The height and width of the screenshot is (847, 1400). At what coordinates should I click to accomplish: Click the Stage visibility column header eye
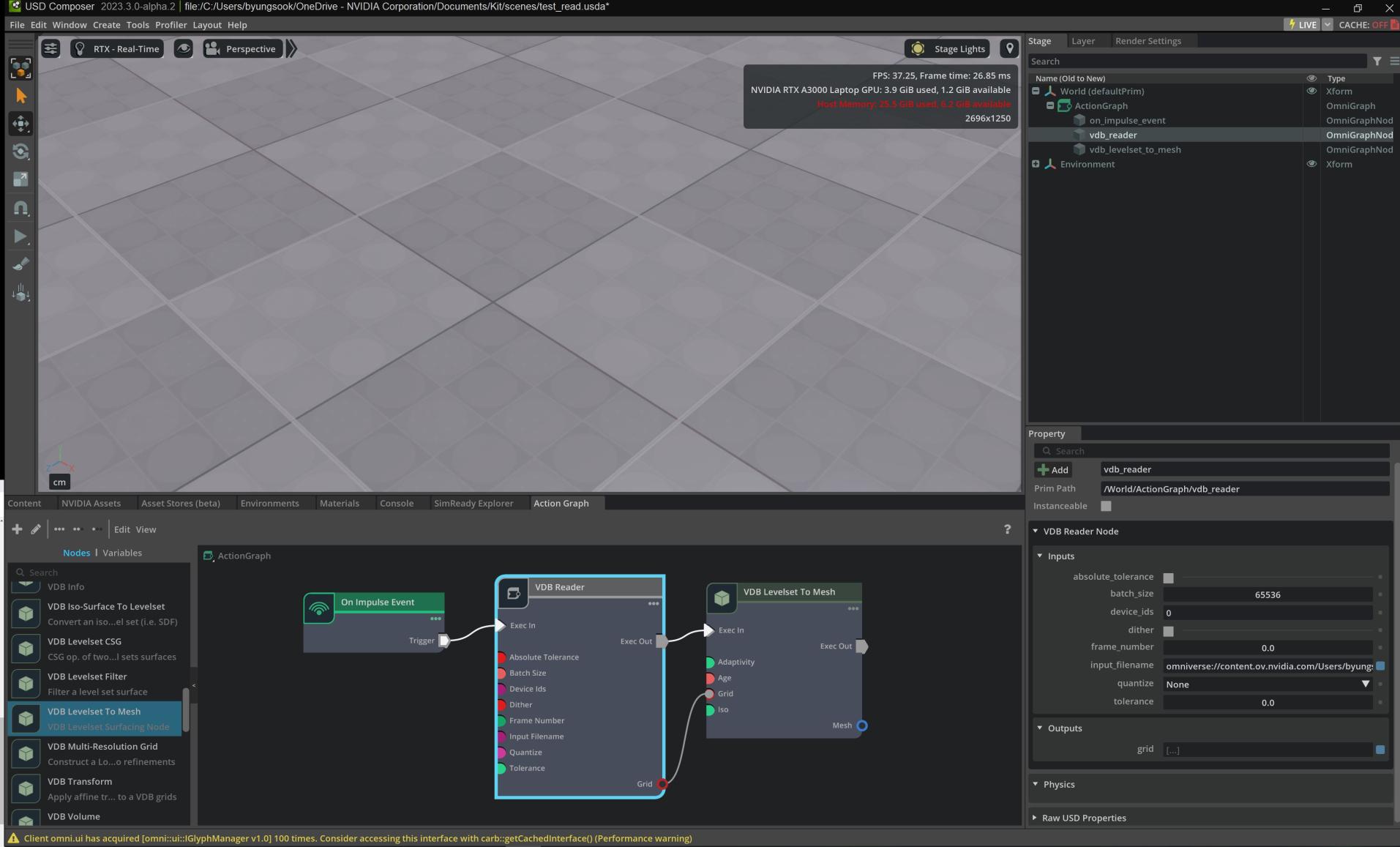click(1311, 78)
